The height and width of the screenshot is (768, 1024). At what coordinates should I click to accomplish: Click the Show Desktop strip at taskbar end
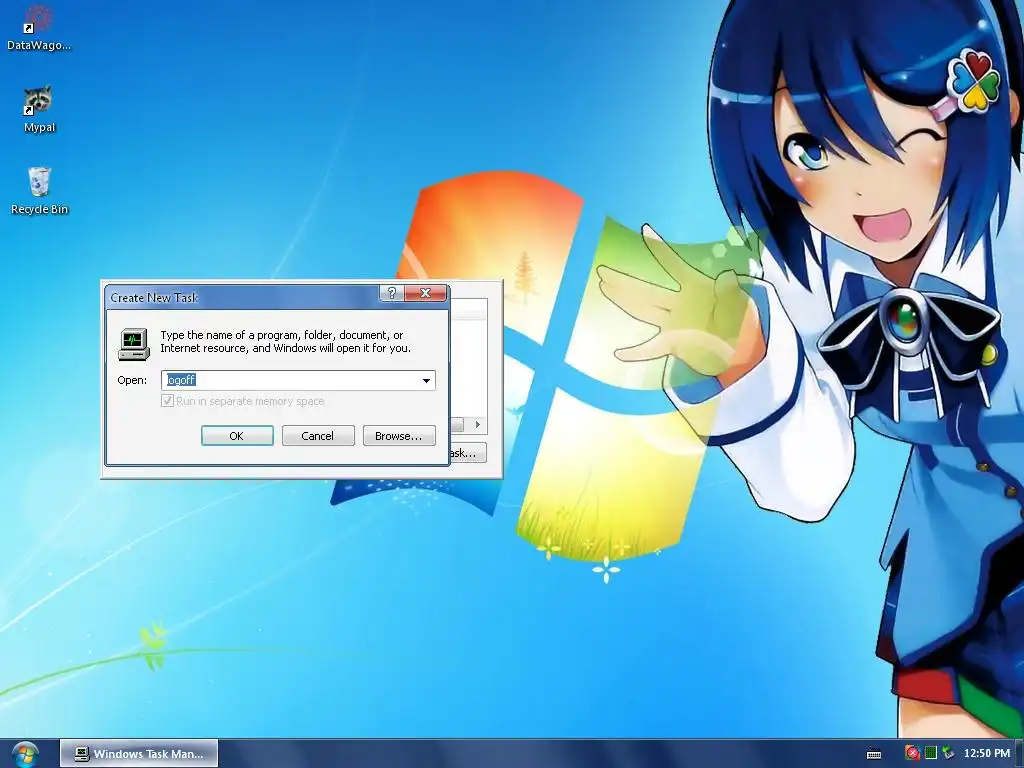click(1019, 754)
